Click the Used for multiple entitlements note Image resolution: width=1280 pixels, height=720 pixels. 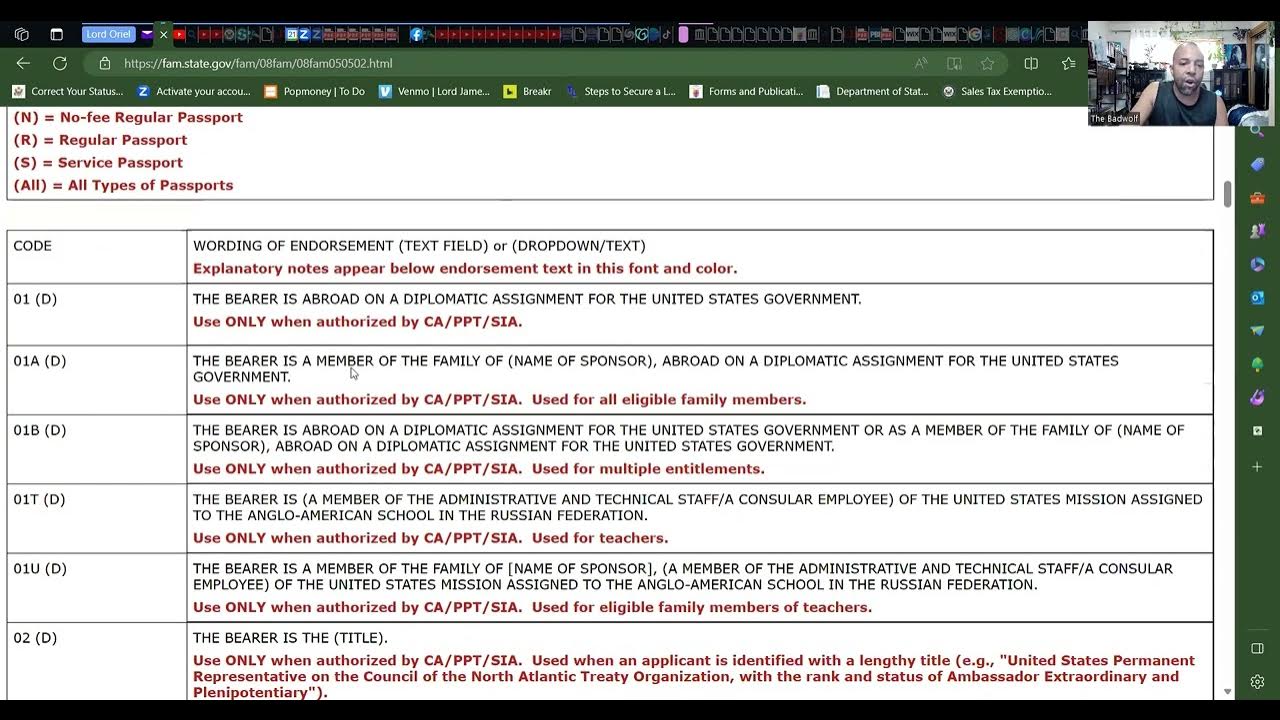(x=648, y=469)
